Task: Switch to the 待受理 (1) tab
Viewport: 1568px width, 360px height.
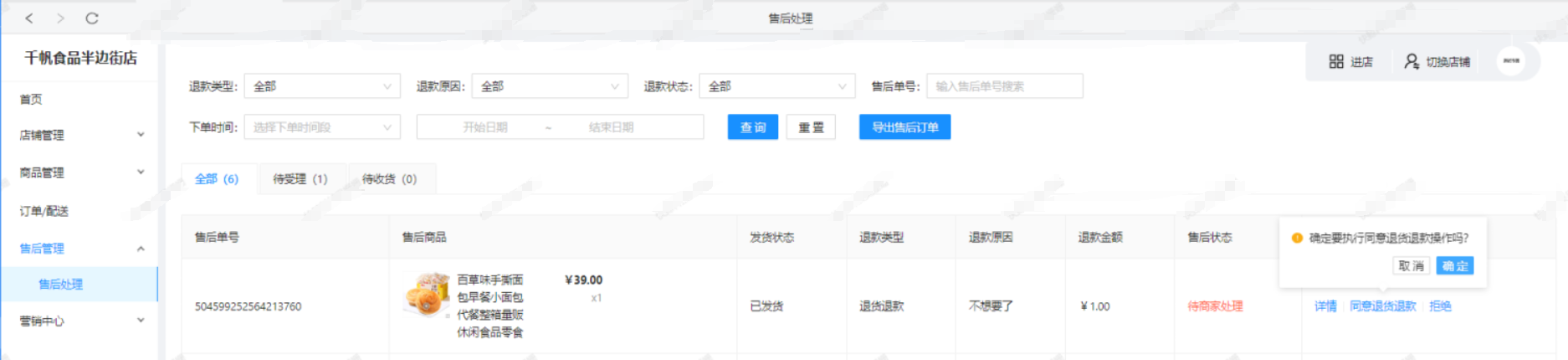Action: click(x=300, y=179)
